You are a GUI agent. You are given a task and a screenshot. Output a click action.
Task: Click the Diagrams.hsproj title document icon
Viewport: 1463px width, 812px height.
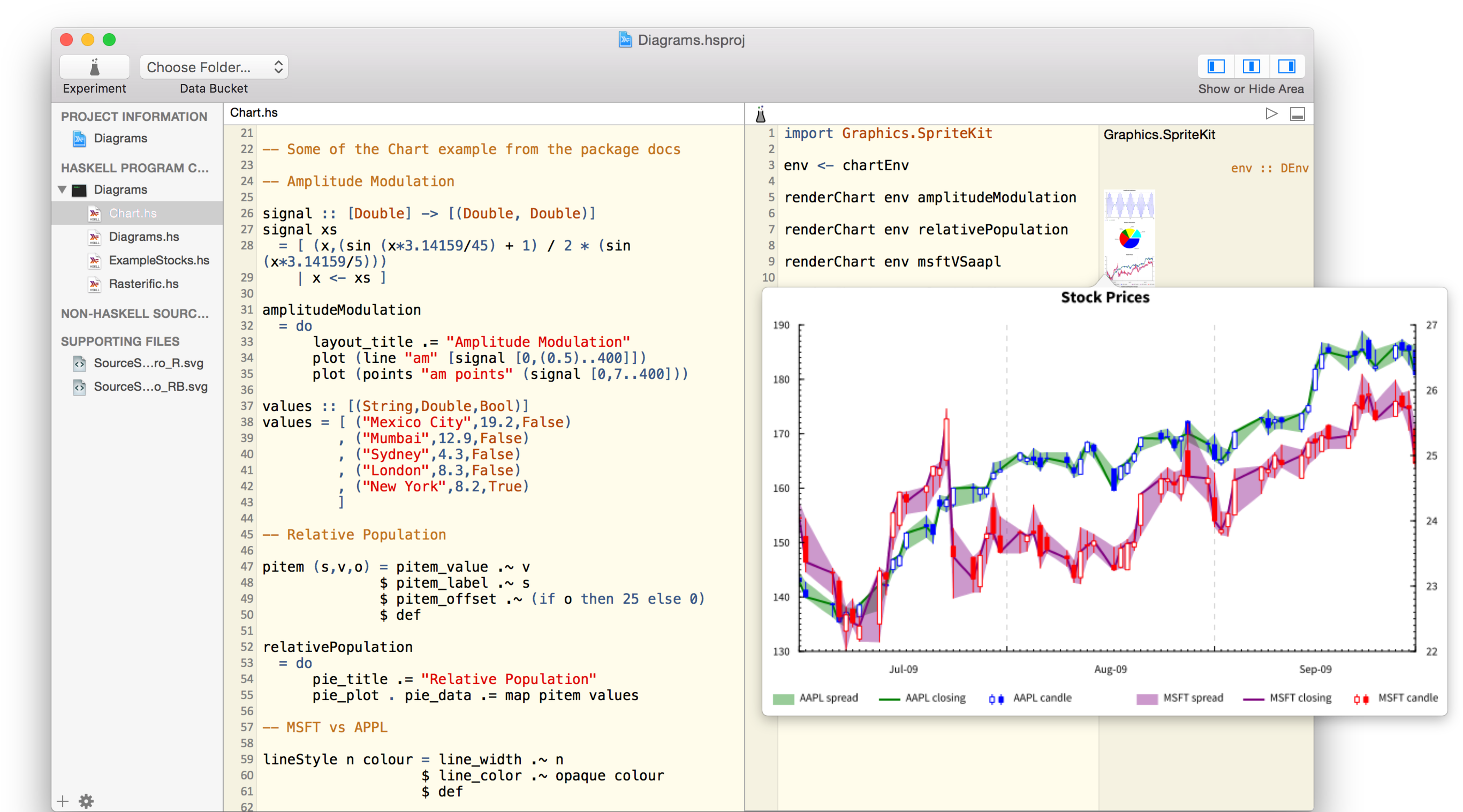click(625, 40)
